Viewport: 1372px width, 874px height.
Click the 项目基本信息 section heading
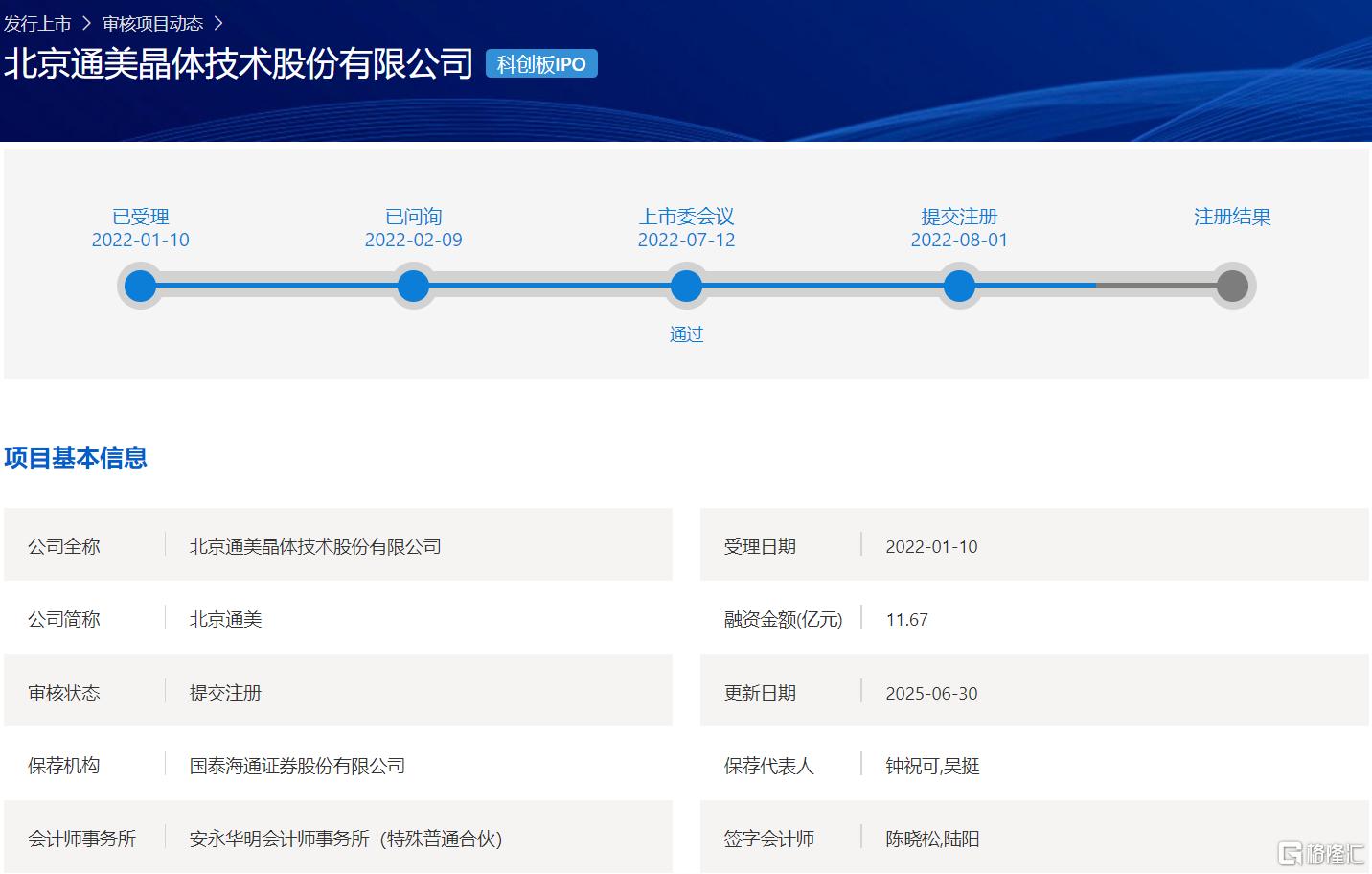pyautogui.click(x=76, y=458)
